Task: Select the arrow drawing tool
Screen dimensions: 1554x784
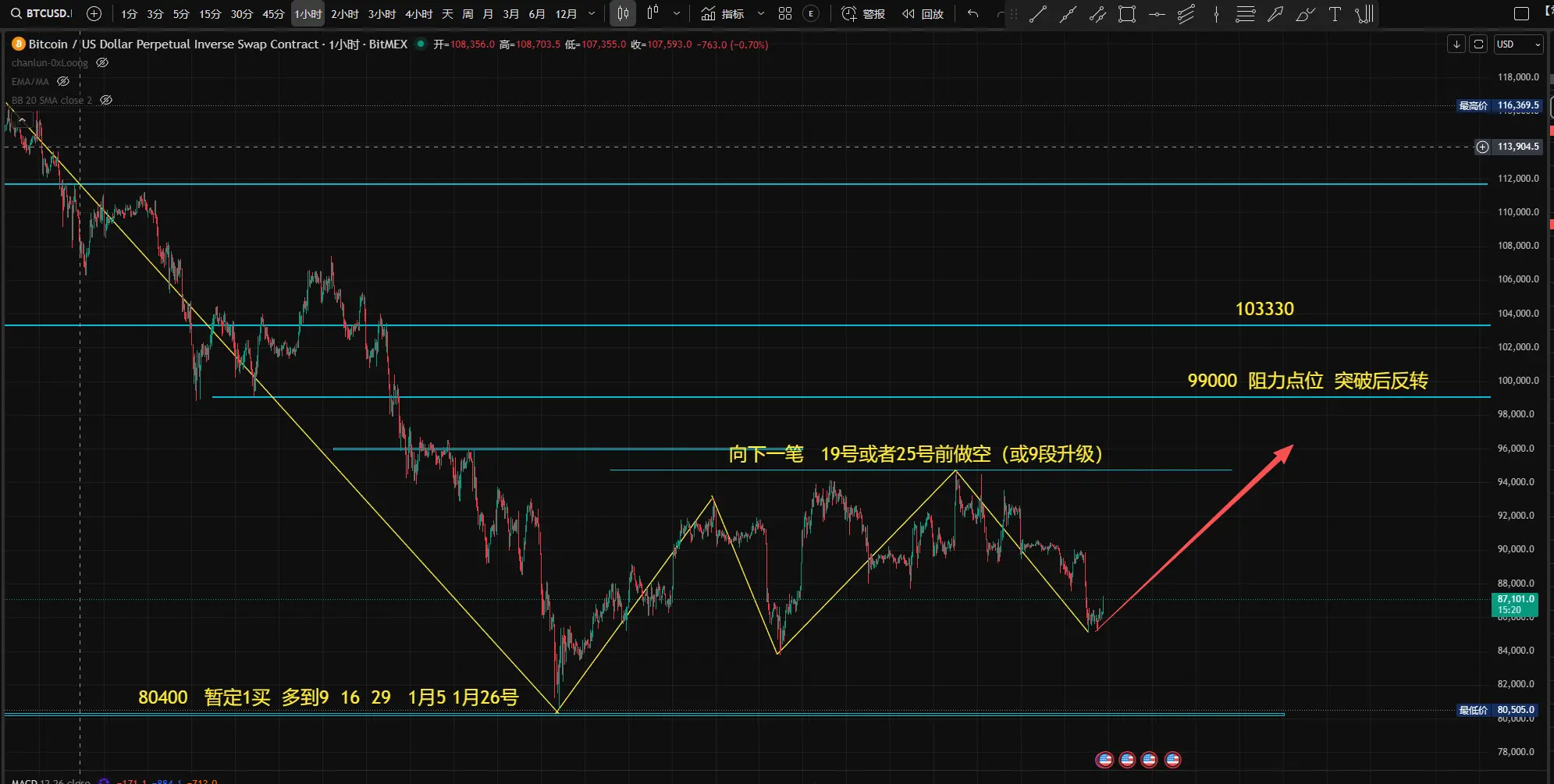Action: point(1275,14)
